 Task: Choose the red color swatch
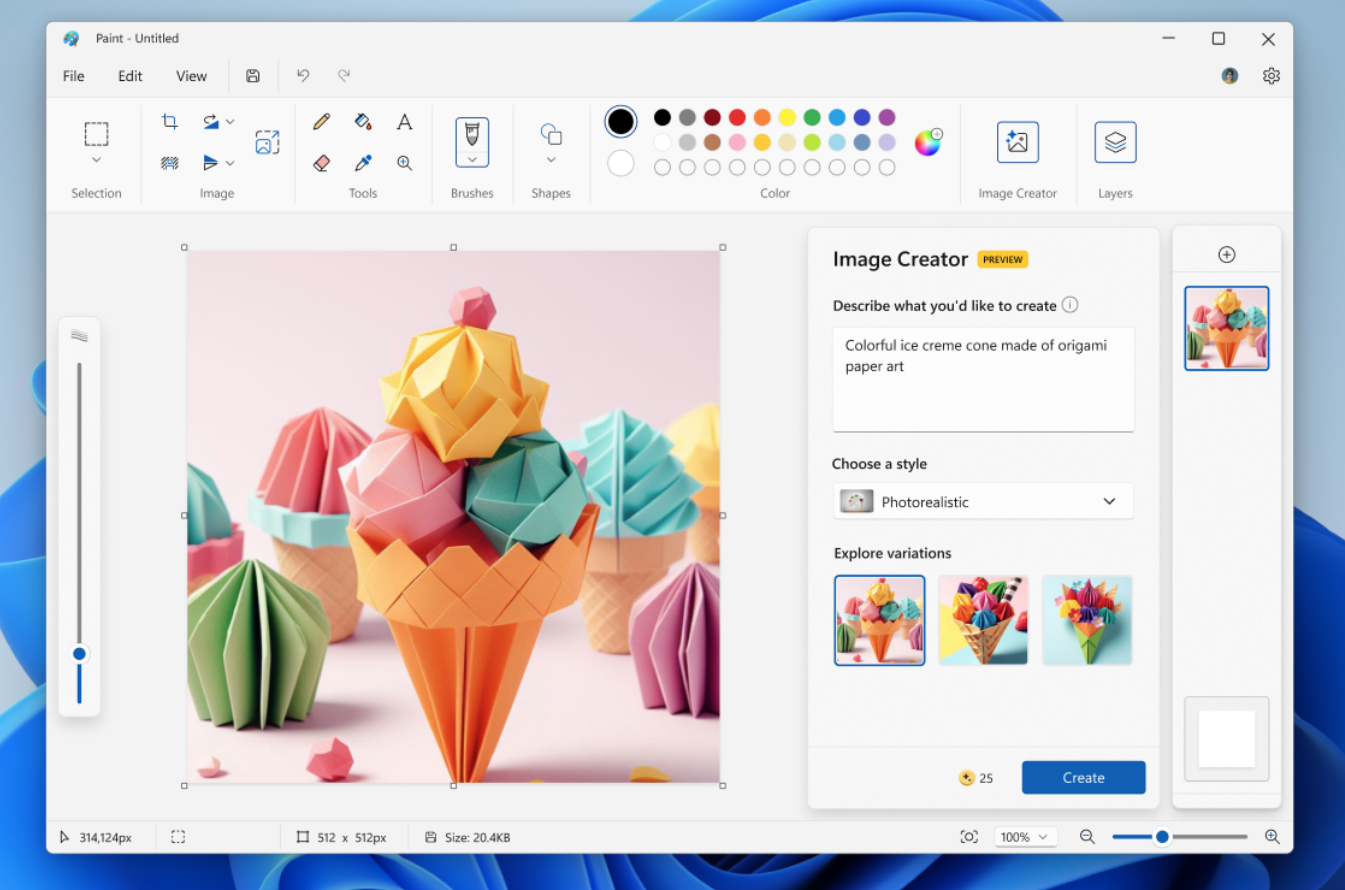[737, 118]
